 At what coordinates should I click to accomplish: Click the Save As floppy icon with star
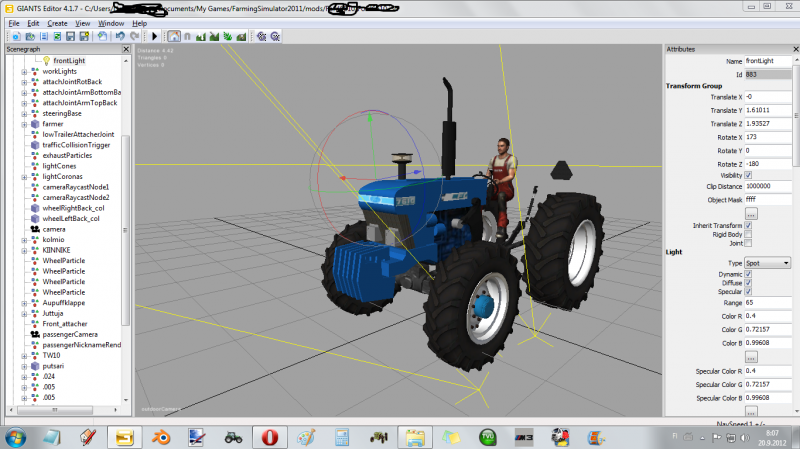coord(84,36)
